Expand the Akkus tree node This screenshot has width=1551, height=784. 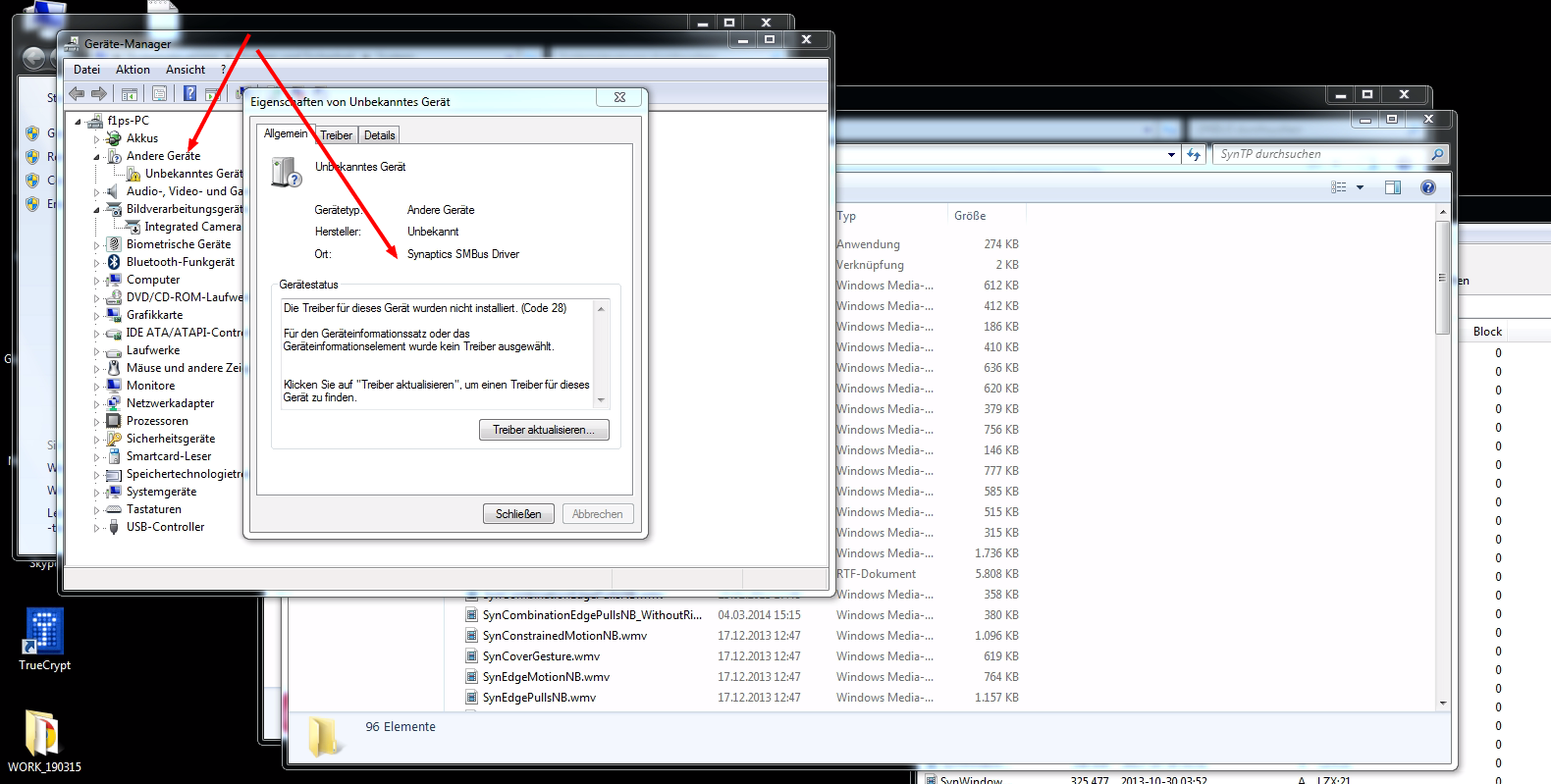96,139
